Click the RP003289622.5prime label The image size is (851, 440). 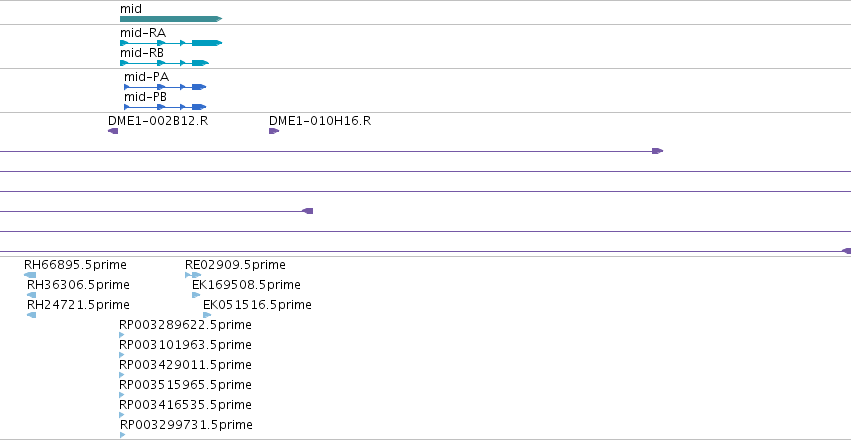coord(186,325)
